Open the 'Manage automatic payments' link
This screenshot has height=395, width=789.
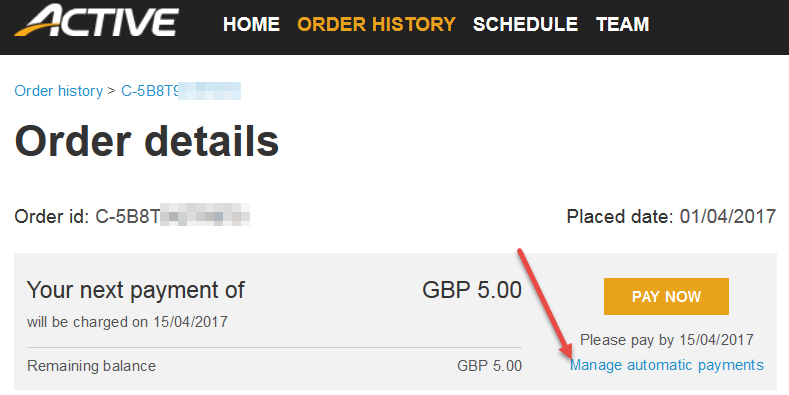[x=667, y=365]
